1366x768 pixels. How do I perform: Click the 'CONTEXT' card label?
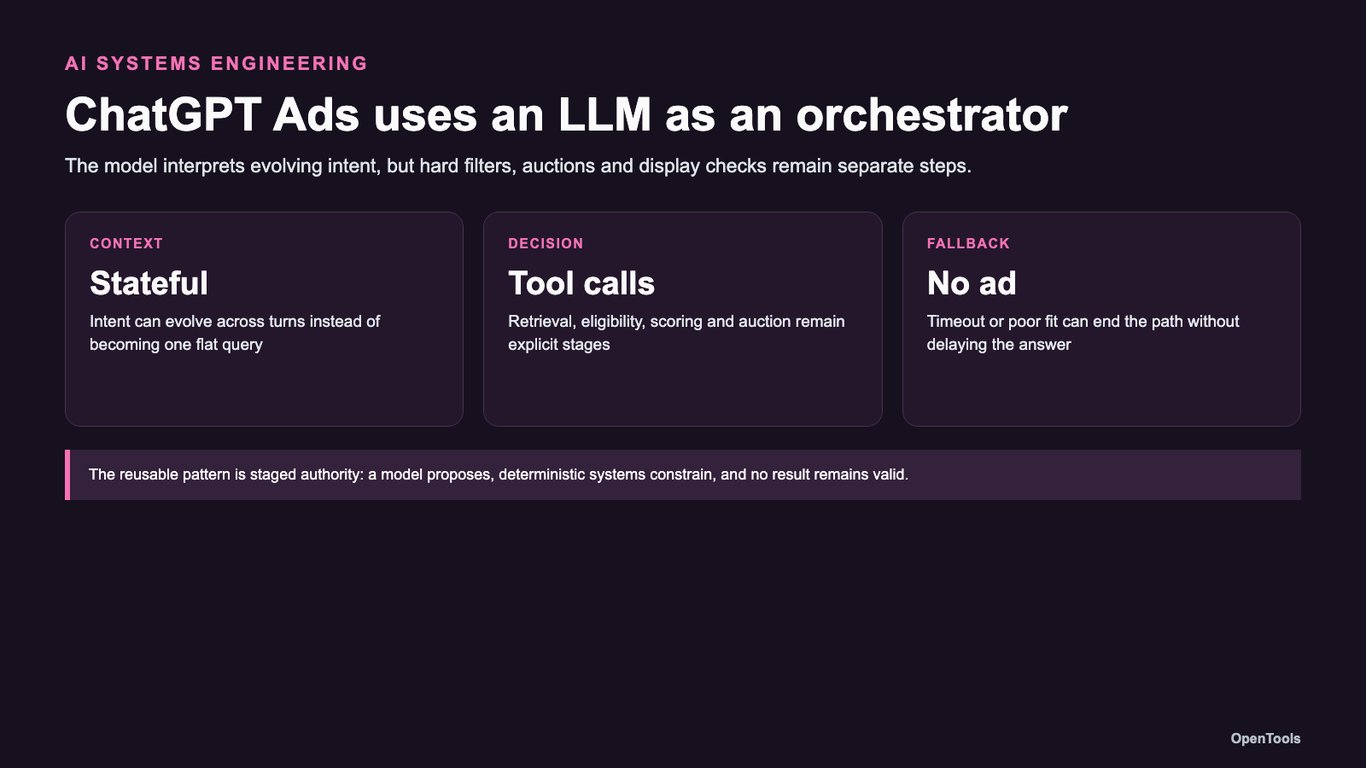pos(126,243)
